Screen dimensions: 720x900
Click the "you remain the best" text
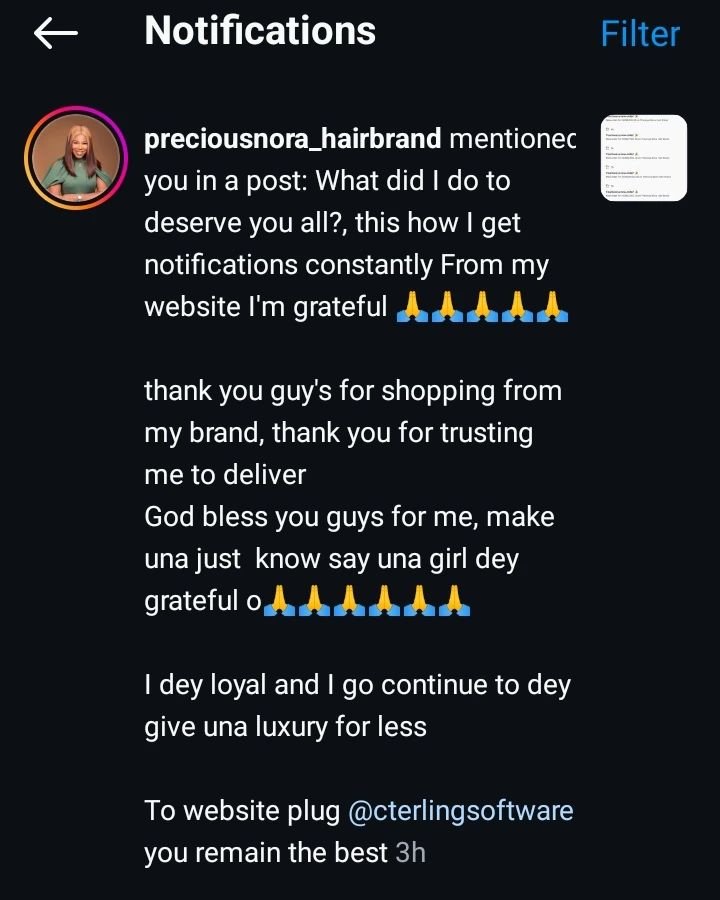click(x=265, y=853)
